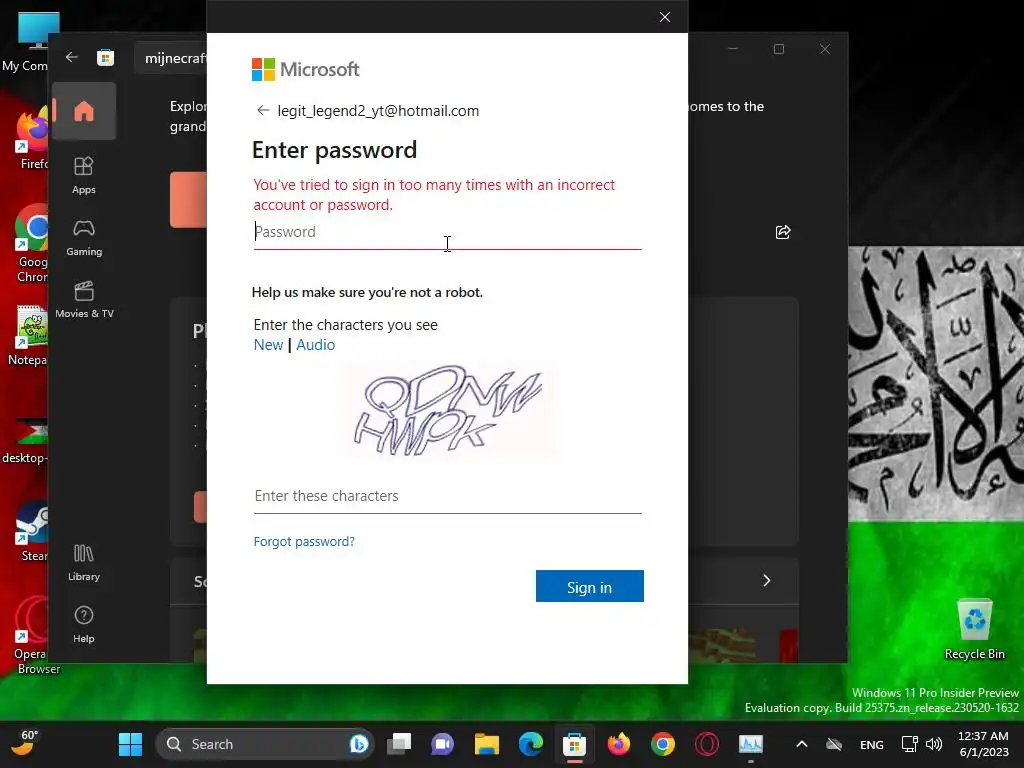Open Gaming section in Microsoft Store

[x=84, y=238]
